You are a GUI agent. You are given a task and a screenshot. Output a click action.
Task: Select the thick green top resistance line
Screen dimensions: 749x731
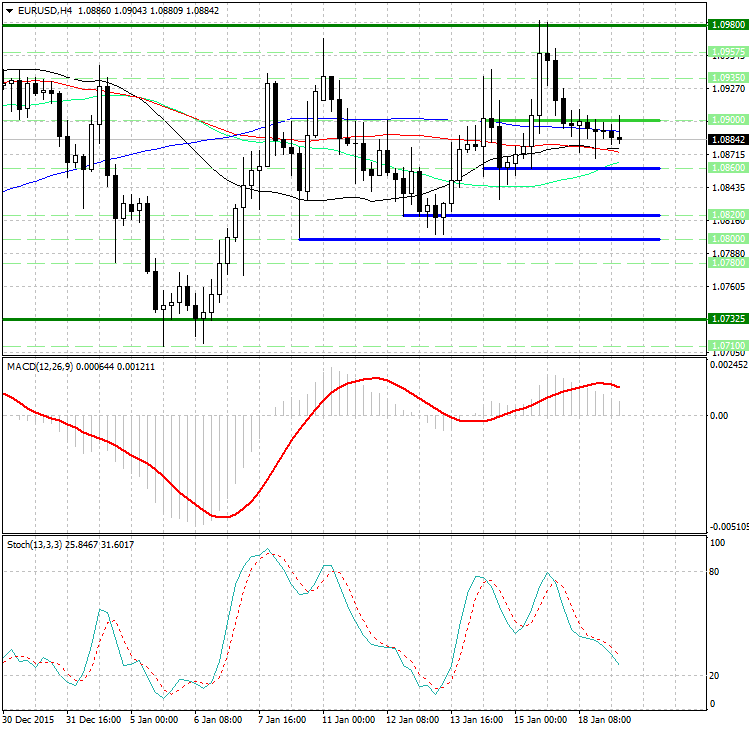click(350, 25)
